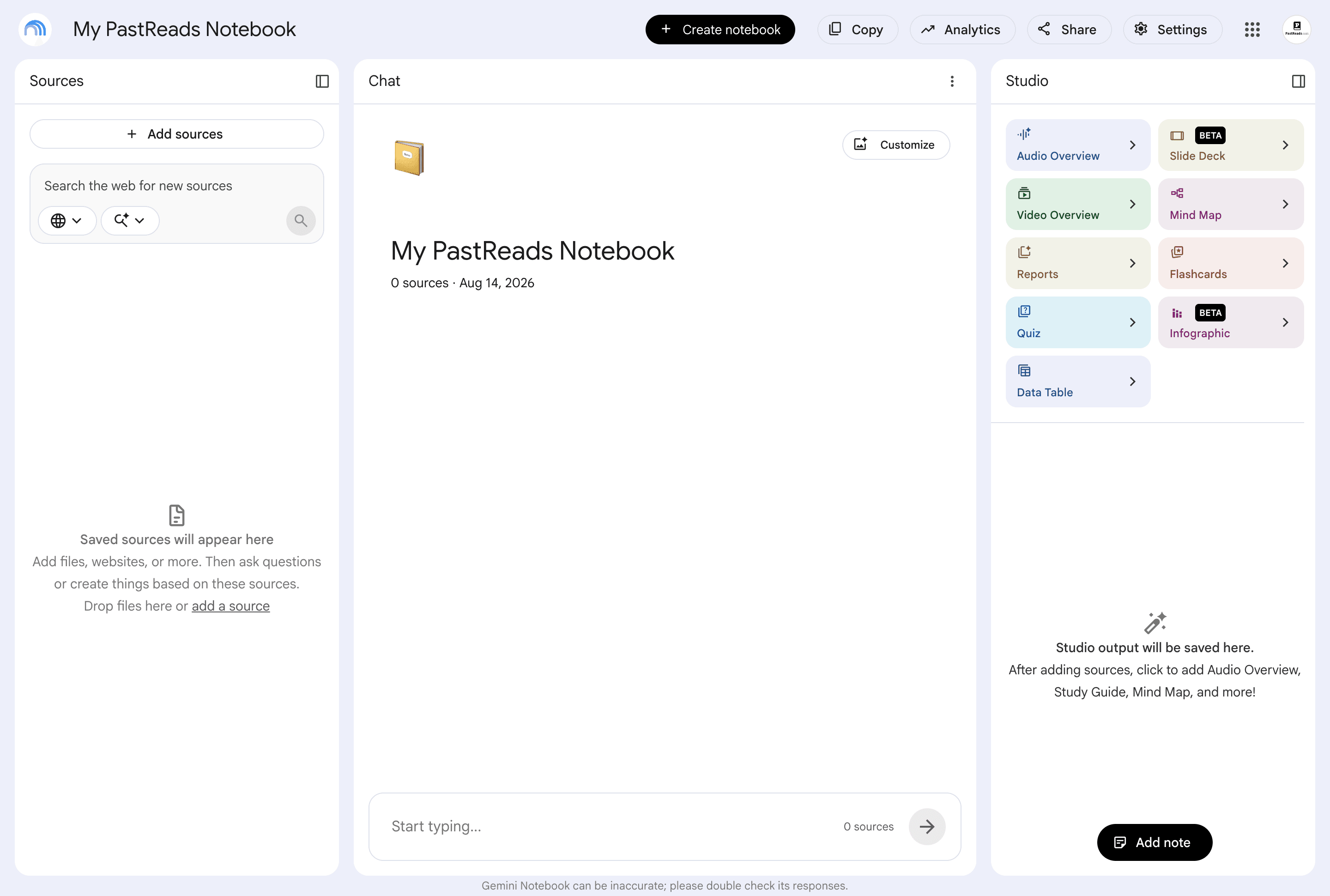The height and width of the screenshot is (896, 1330).
Task: Click the BETA badge on Slide Deck
Action: [1210, 135]
